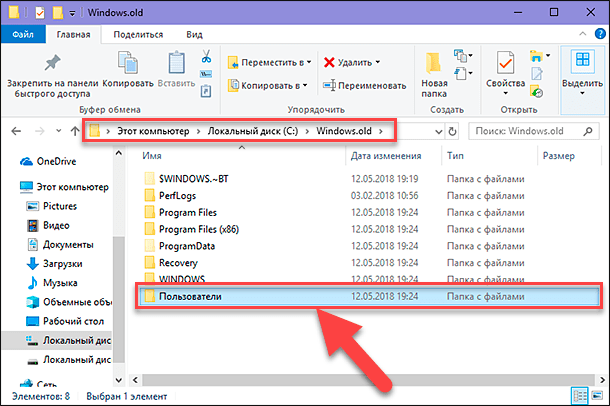Image resolution: width=610 pixels, height=406 pixels.
Task: Open the Easy access icon menu
Action: (463, 73)
